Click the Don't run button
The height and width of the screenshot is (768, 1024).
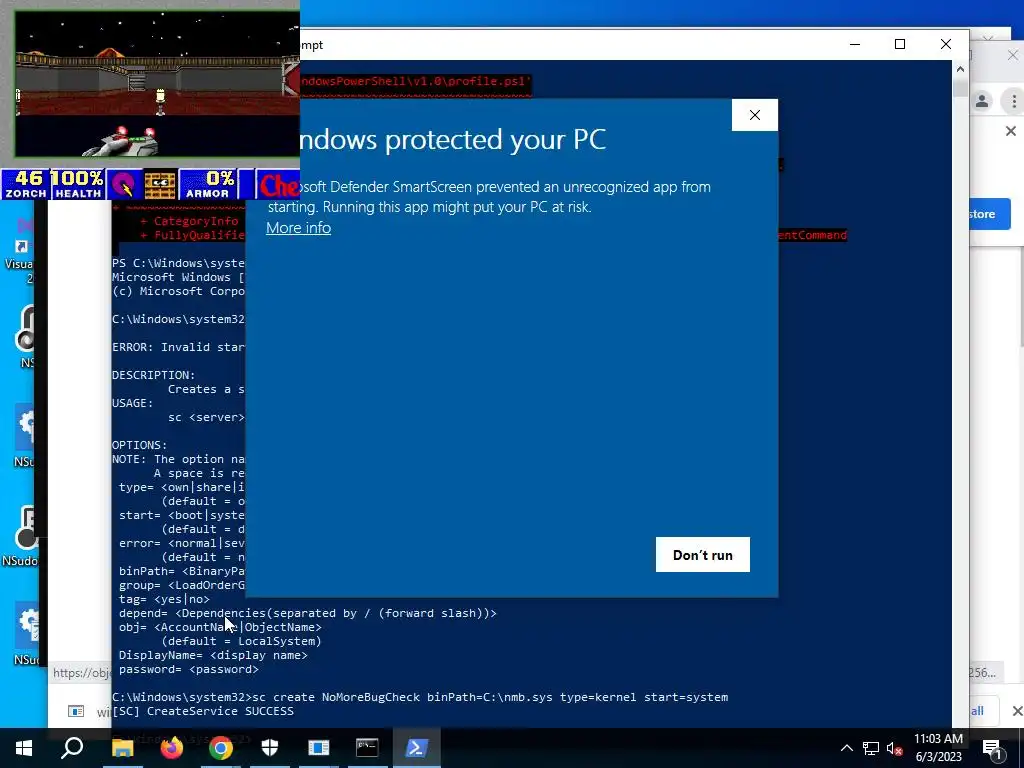pos(703,554)
